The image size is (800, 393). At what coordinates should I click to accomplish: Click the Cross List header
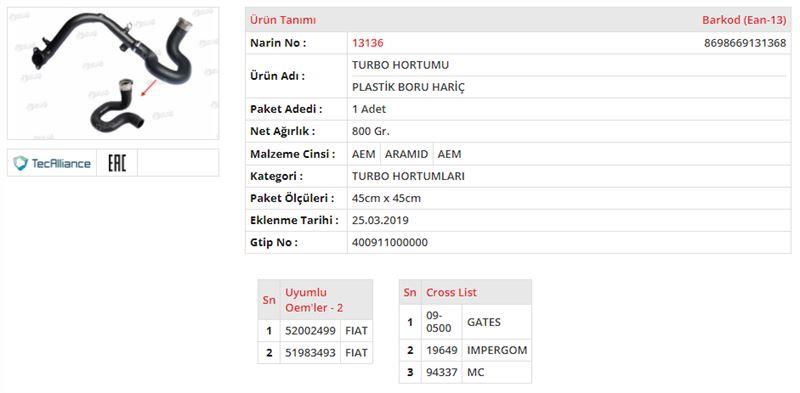[x=452, y=292]
